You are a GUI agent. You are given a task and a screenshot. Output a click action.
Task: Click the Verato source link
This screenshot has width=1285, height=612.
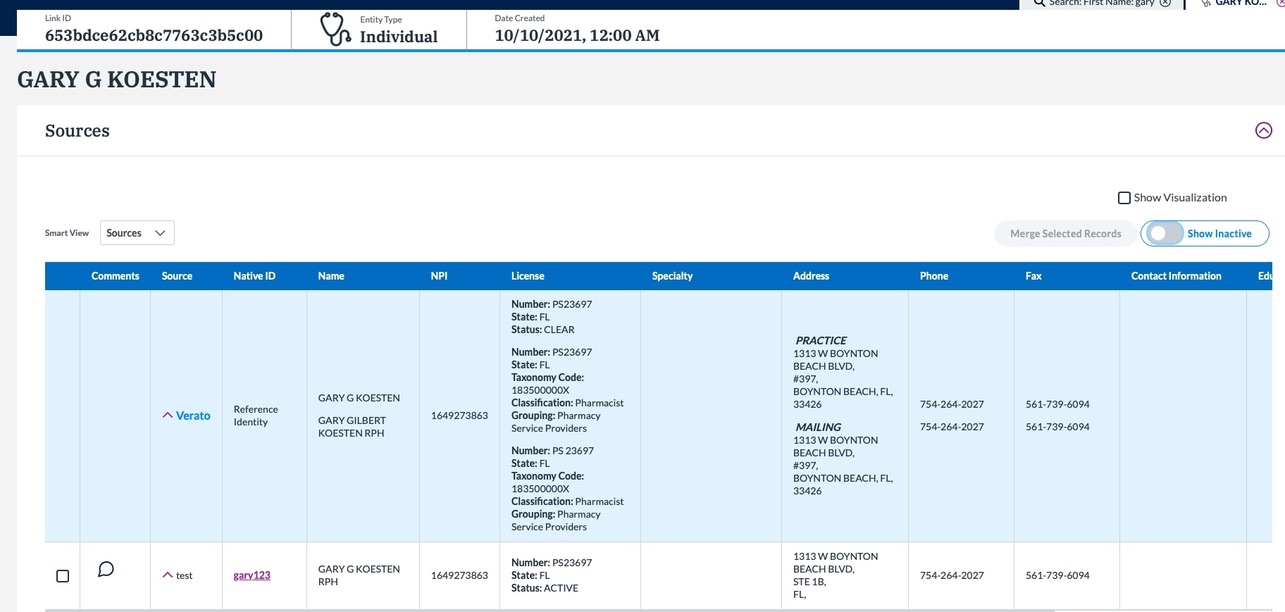point(193,415)
